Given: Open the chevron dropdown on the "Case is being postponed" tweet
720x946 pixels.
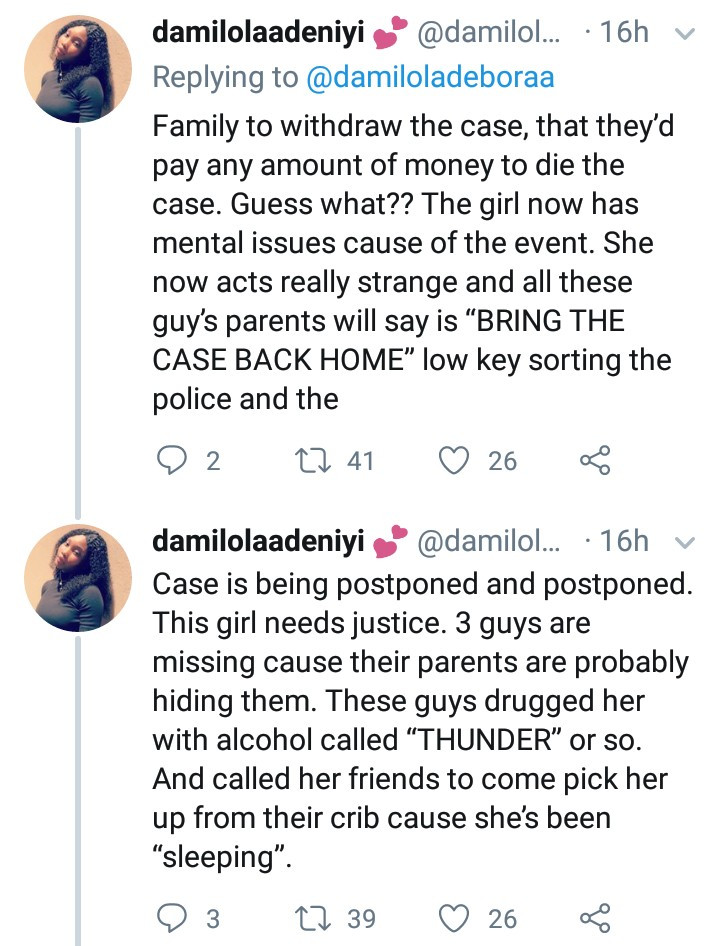Looking at the screenshot, I should [686, 542].
